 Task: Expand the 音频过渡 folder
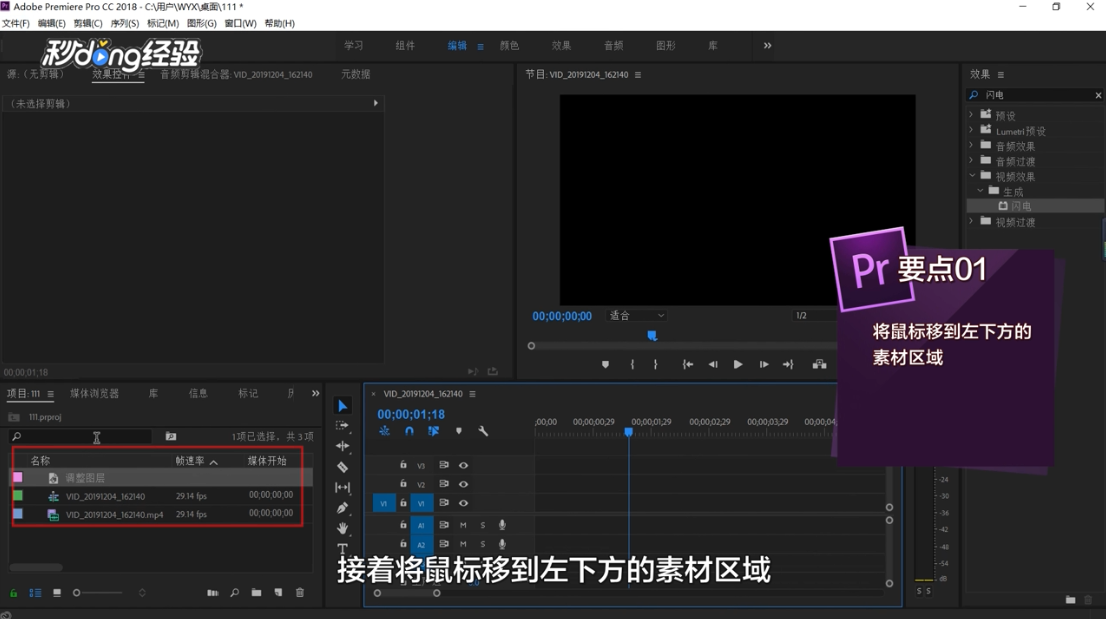pyautogui.click(x=971, y=161)
